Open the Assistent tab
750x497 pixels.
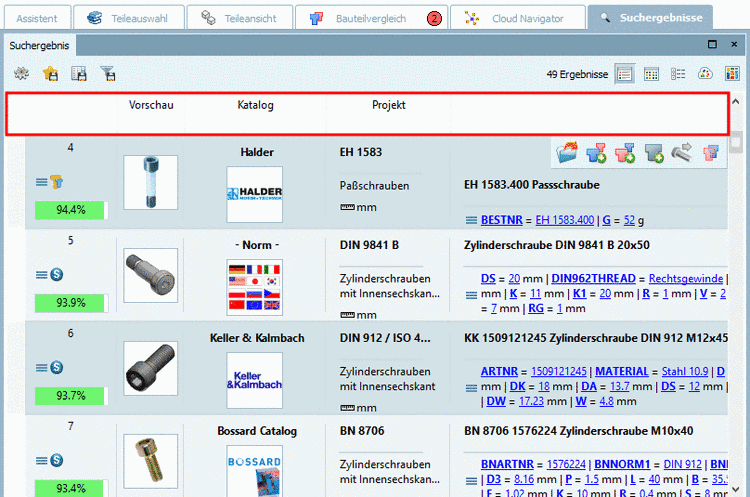click(x=37, y=18)
